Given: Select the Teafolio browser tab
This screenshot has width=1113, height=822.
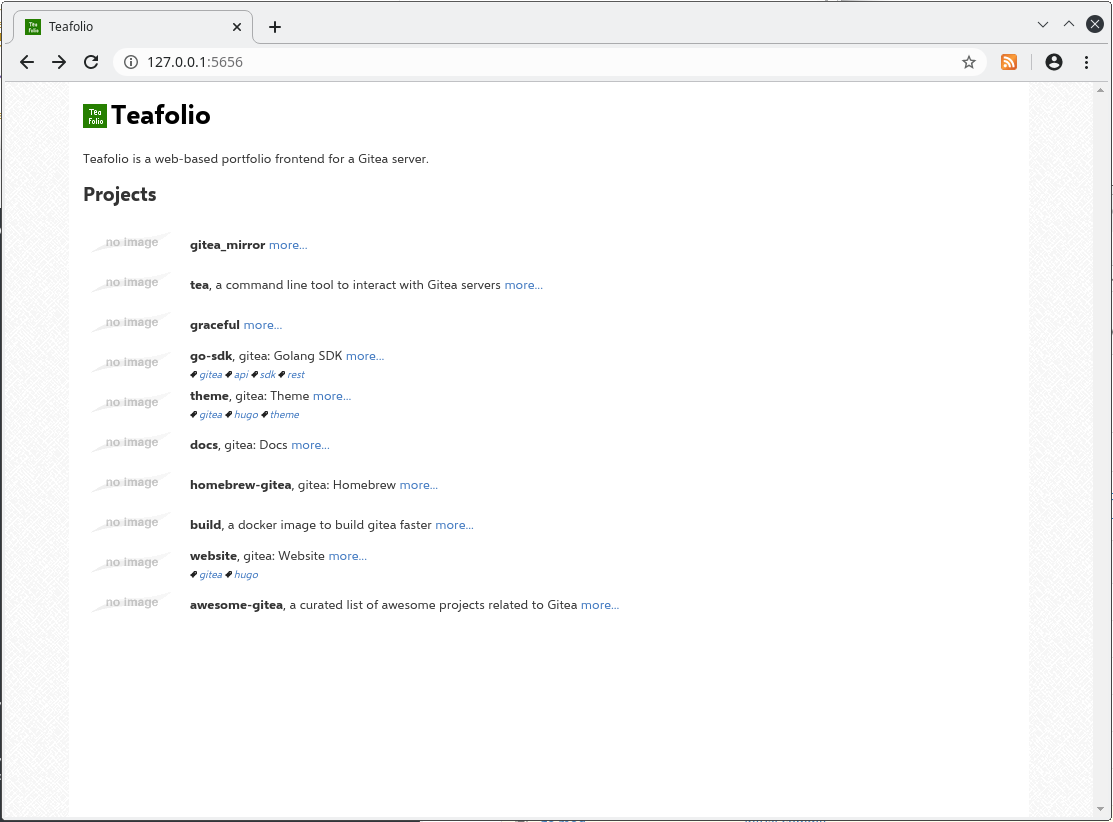Looking at the screenshot, I should [x=133, y=27].
